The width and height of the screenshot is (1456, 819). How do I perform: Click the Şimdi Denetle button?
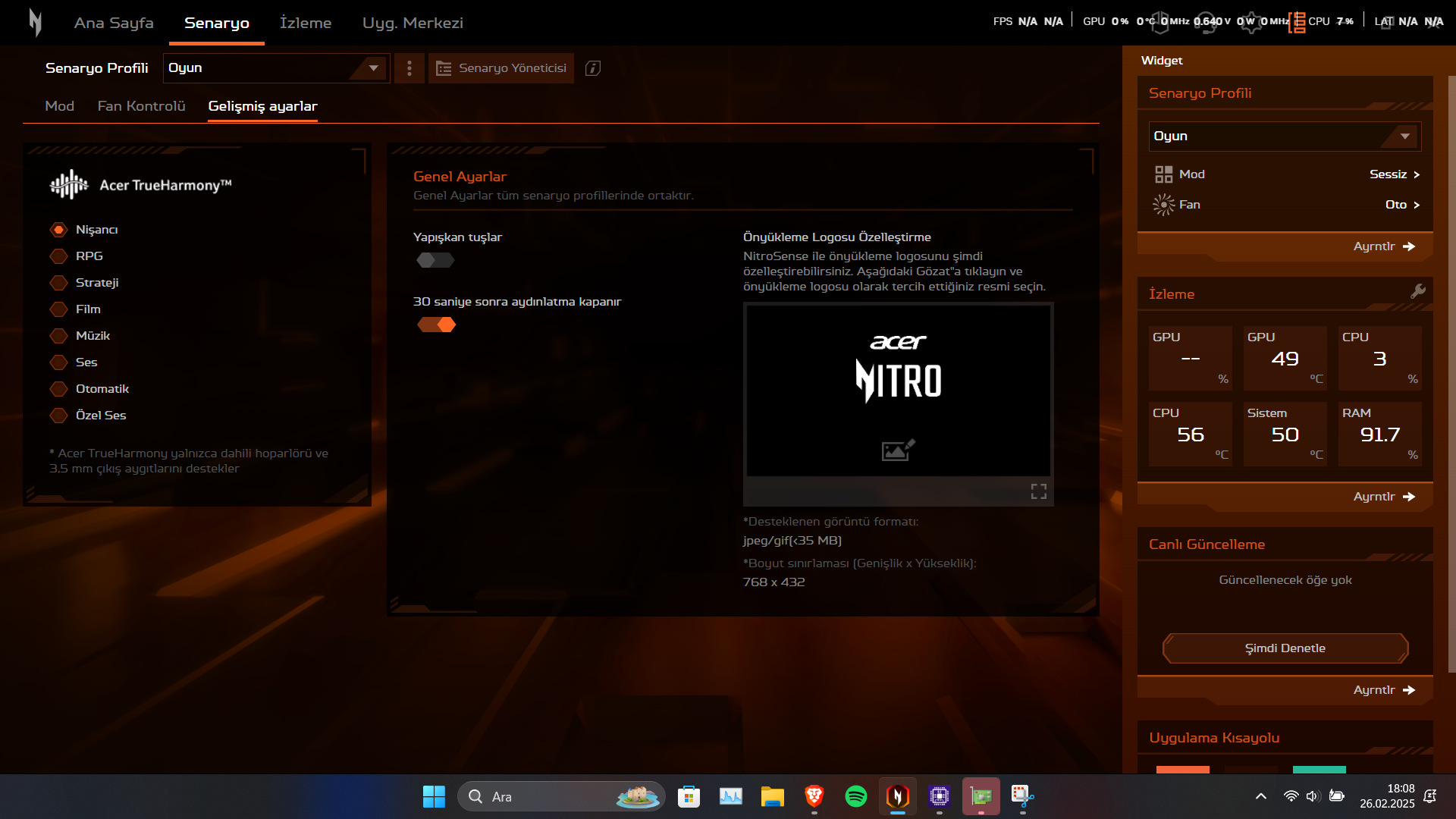(1285, 648)
